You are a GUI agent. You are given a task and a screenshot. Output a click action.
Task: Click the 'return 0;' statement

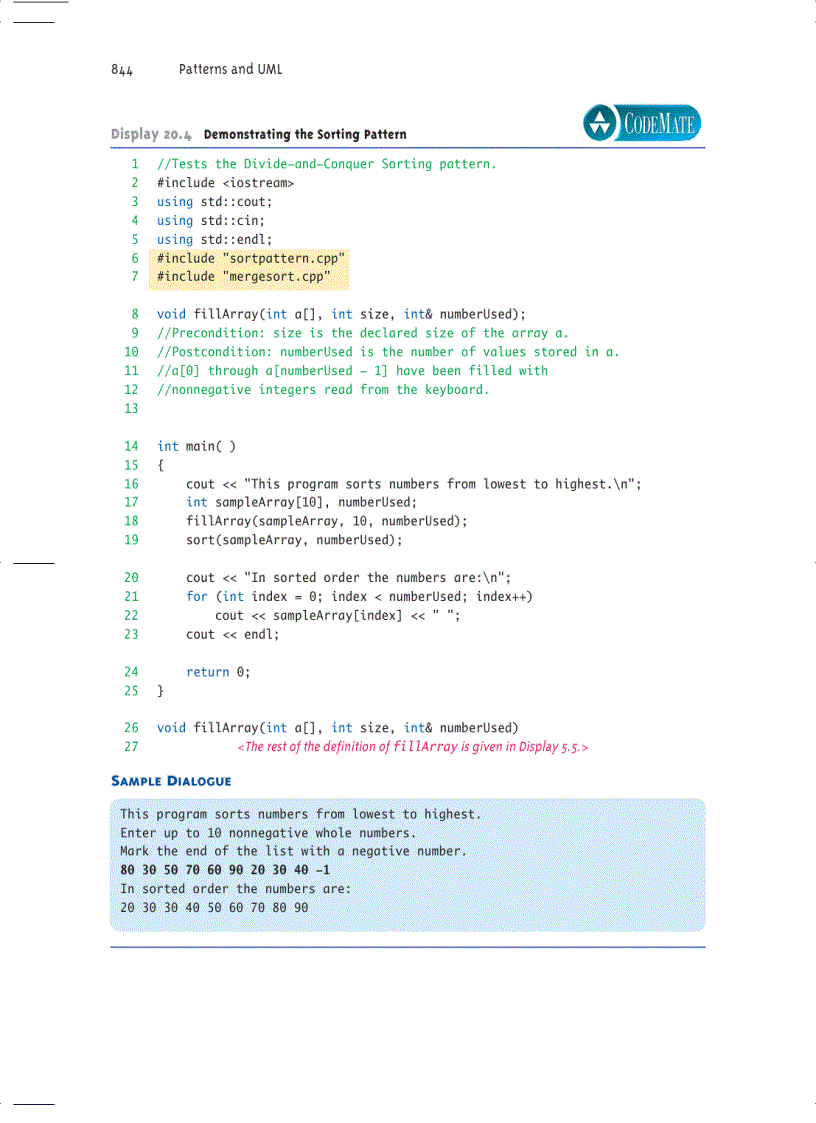point(218,672)
